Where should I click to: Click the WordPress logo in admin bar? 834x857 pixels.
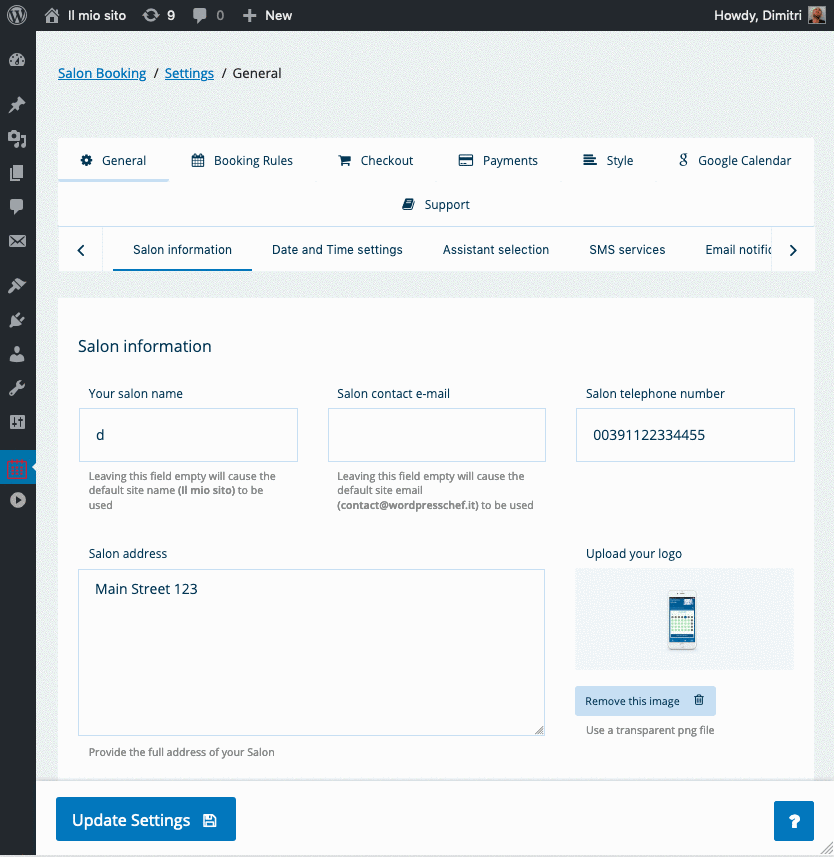coord(16,15)
